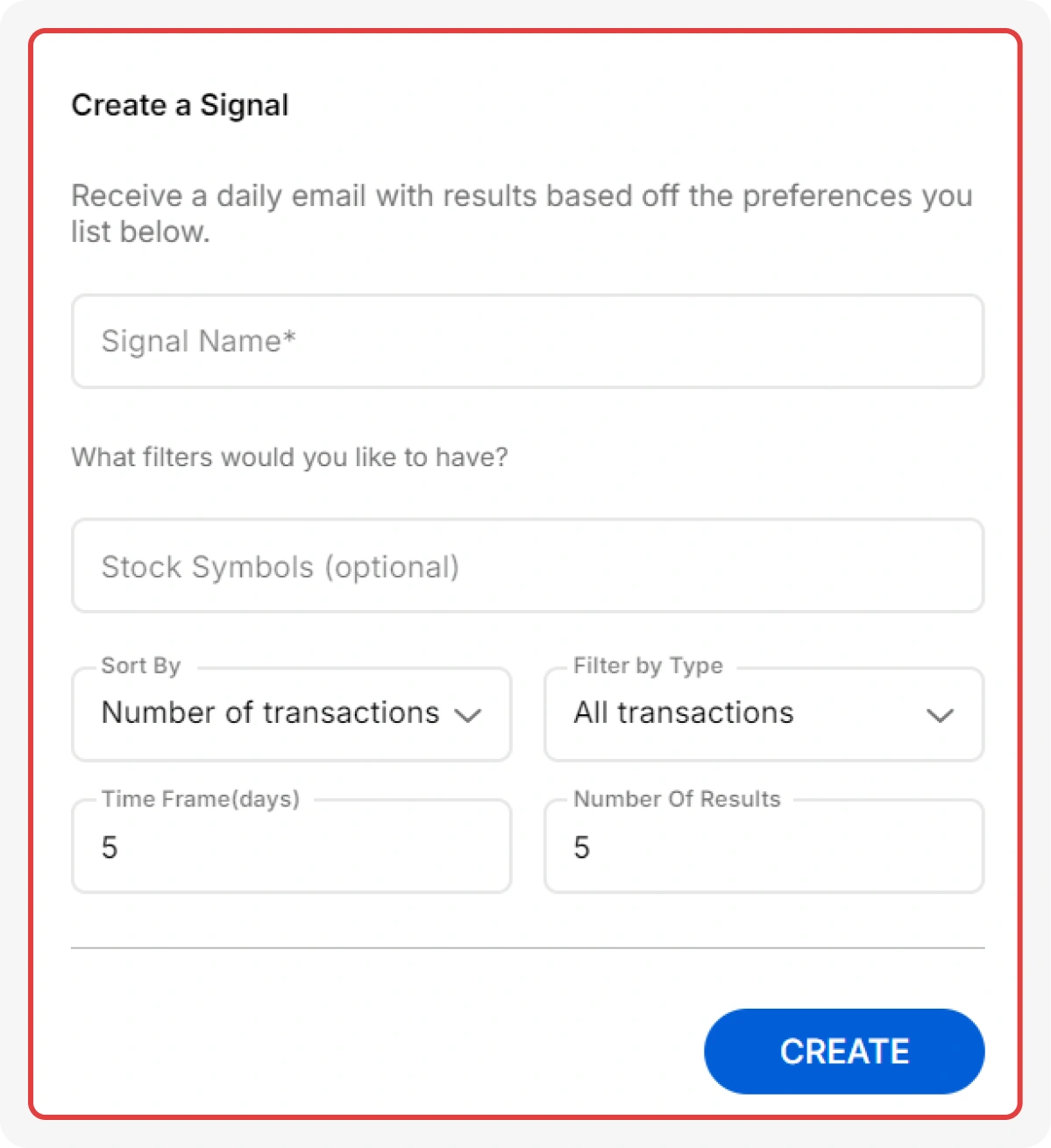Click the horizontal divider above CREATE
This screenshot has height=1148, width=1051.
pos(527,947)
